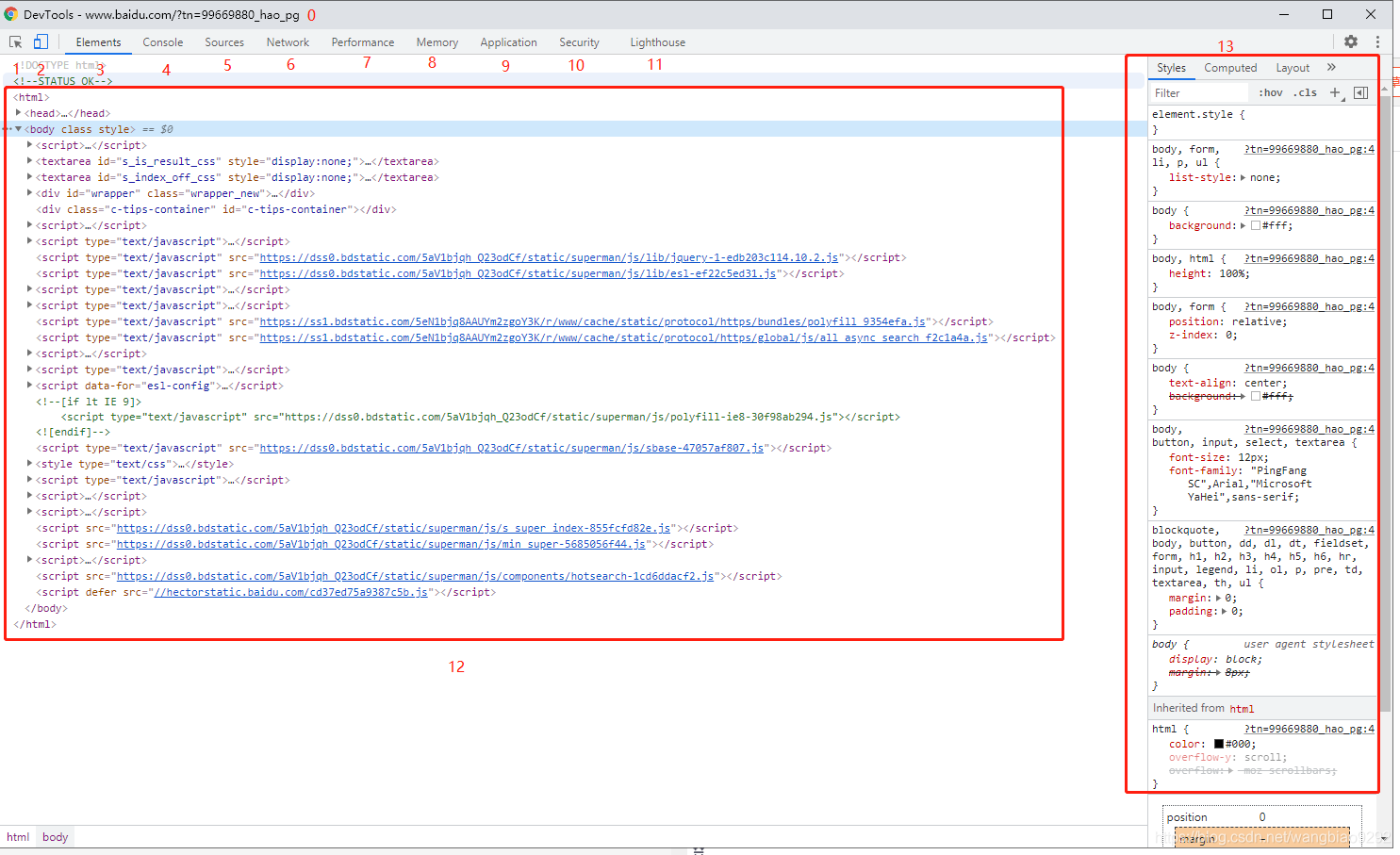Toggle the .cls element classes panel
Viewport: 1400px width, 855px height.
point(1306,92)
